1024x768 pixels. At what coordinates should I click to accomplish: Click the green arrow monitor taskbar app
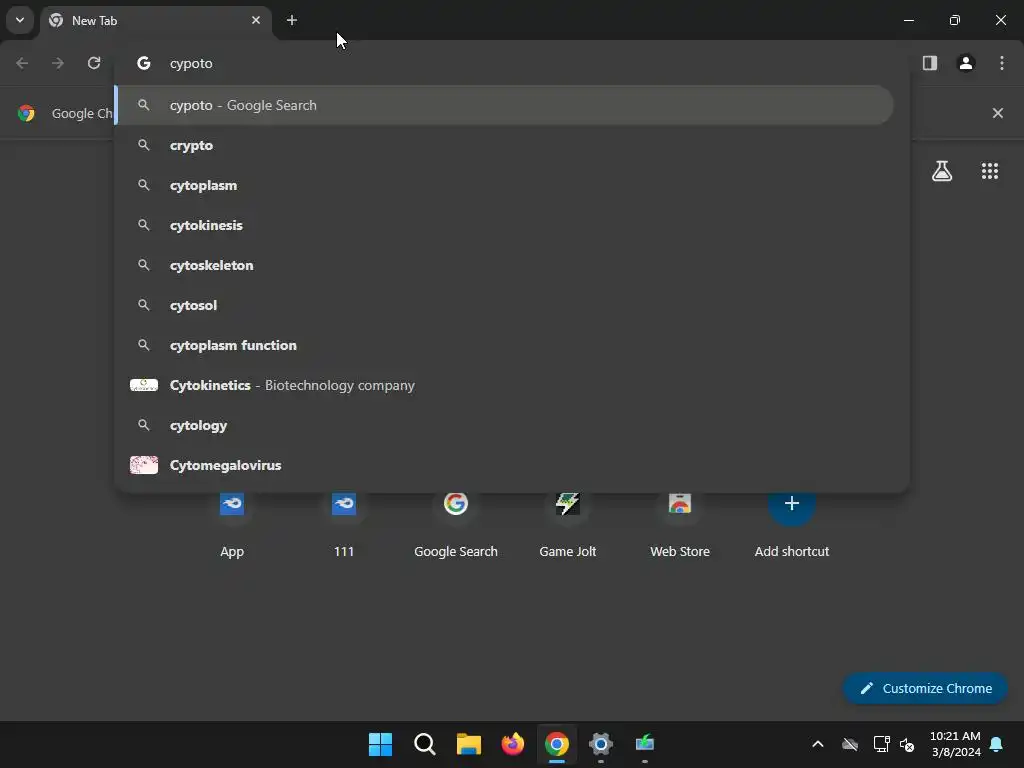[645, 744]
